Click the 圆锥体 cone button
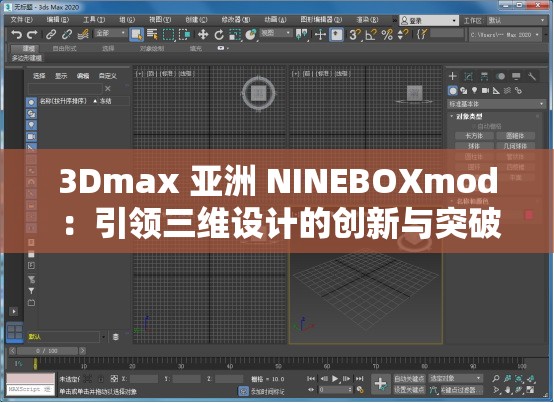This screenshot has height=403, width=554. (x=515, y=136)
